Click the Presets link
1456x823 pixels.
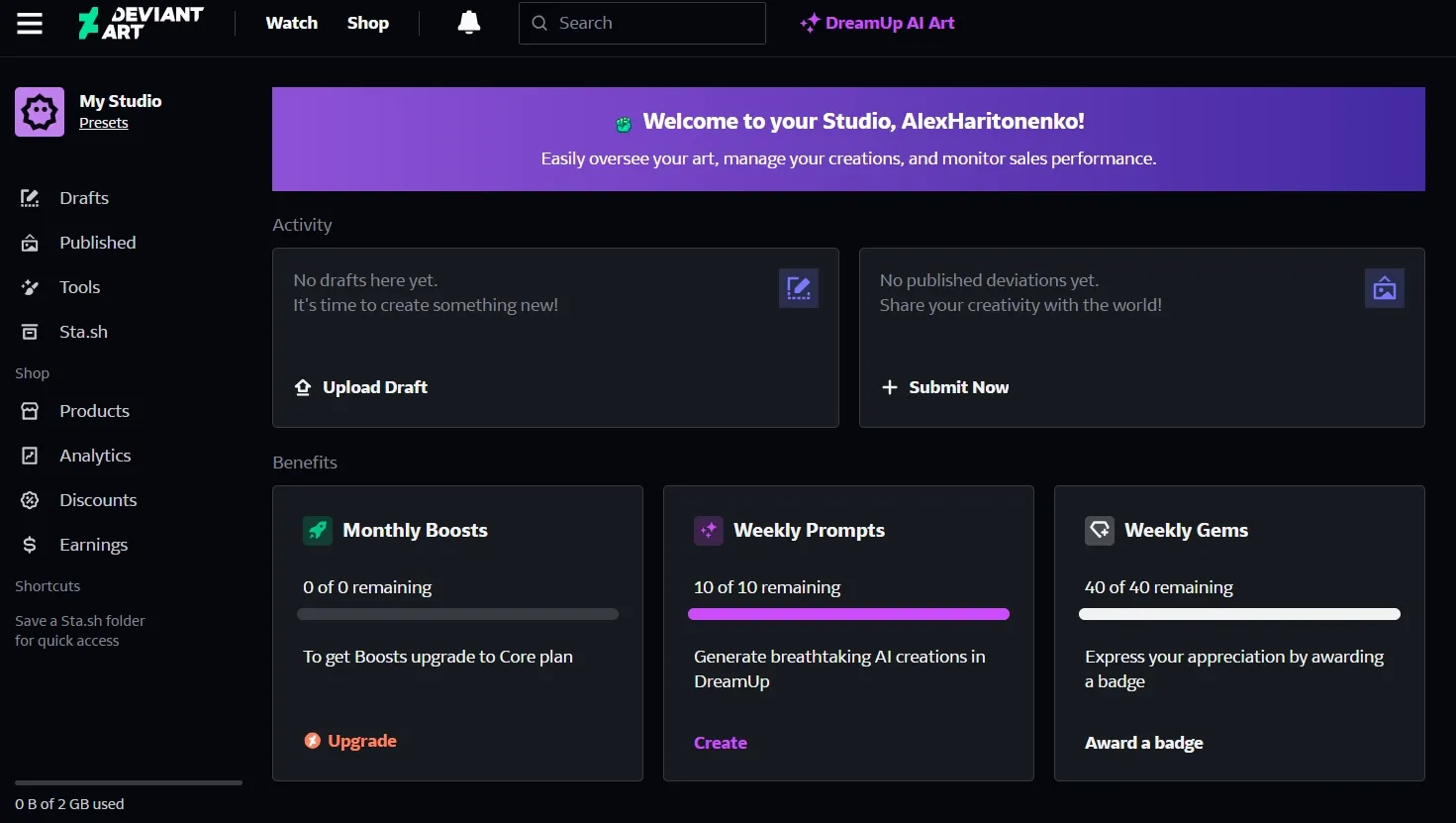click(104, 123)
